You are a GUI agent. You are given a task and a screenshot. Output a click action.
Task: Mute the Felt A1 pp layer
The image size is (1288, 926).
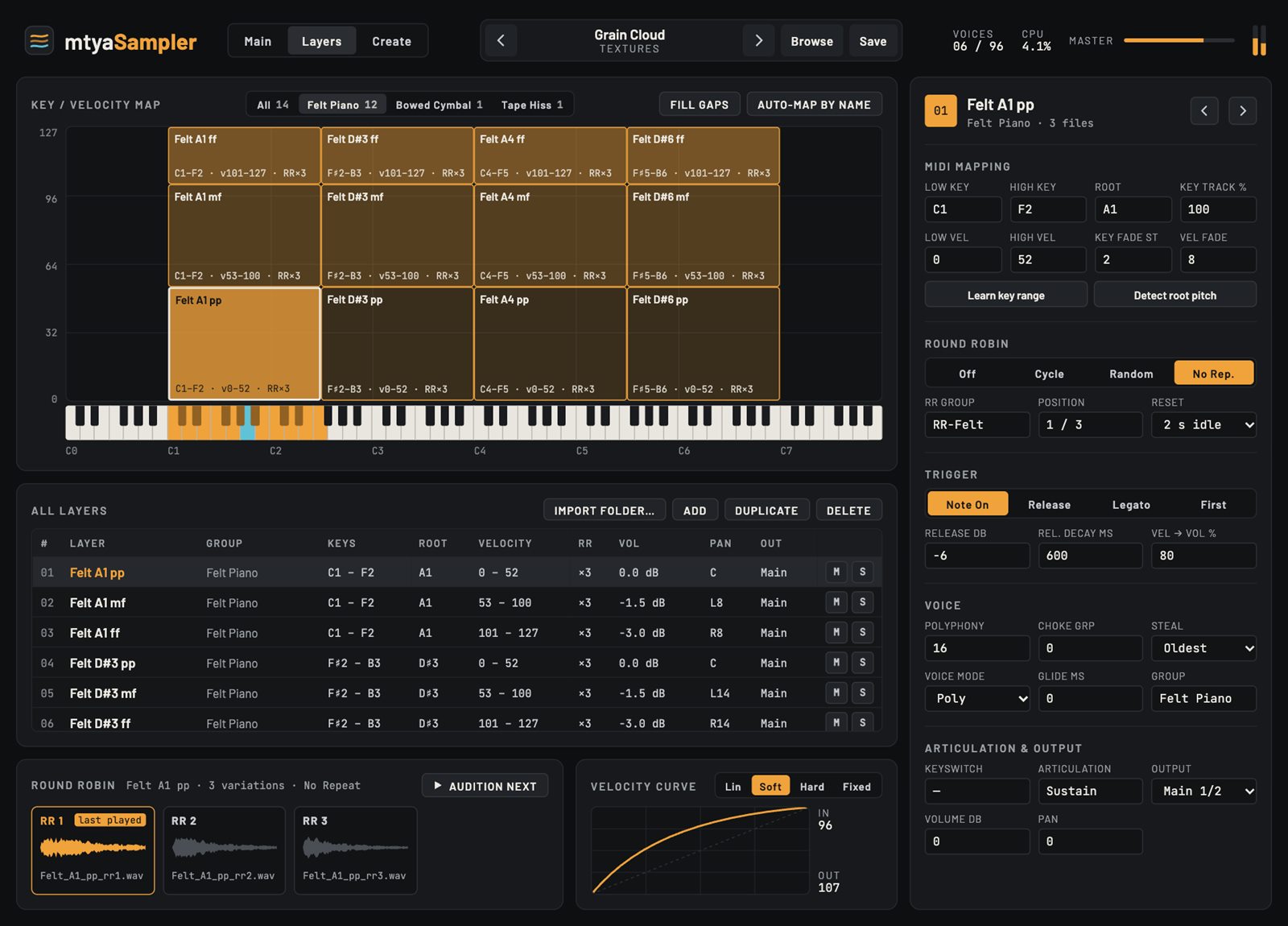tap(836, 572)
